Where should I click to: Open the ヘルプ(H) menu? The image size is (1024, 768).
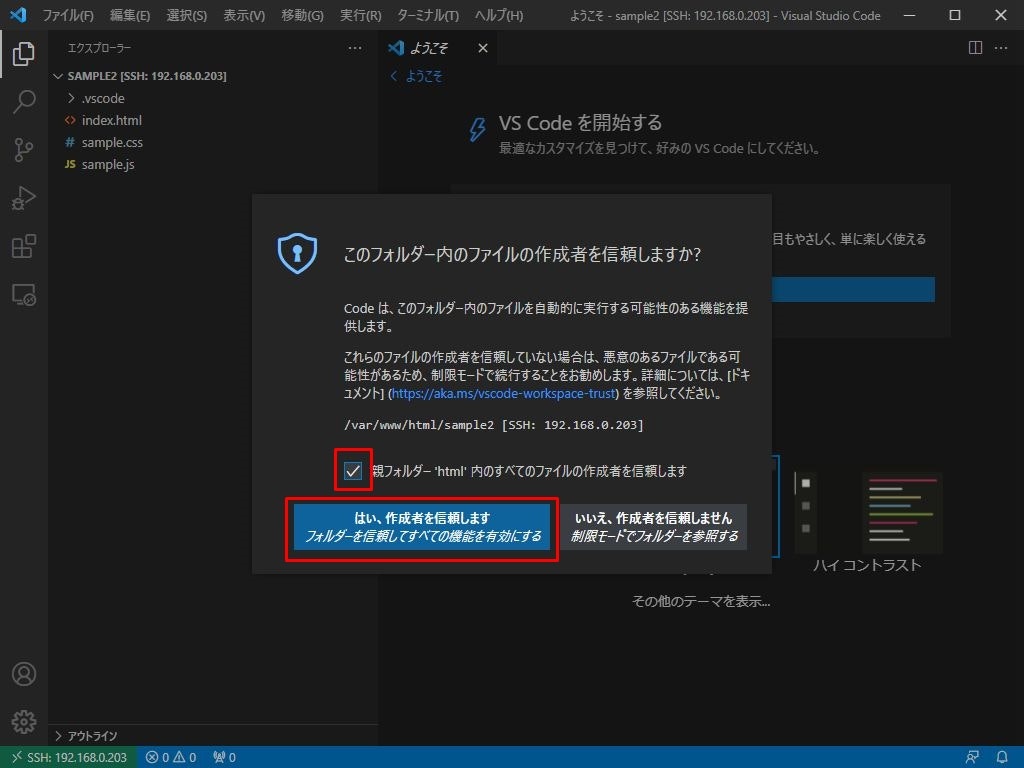point(499,15)
